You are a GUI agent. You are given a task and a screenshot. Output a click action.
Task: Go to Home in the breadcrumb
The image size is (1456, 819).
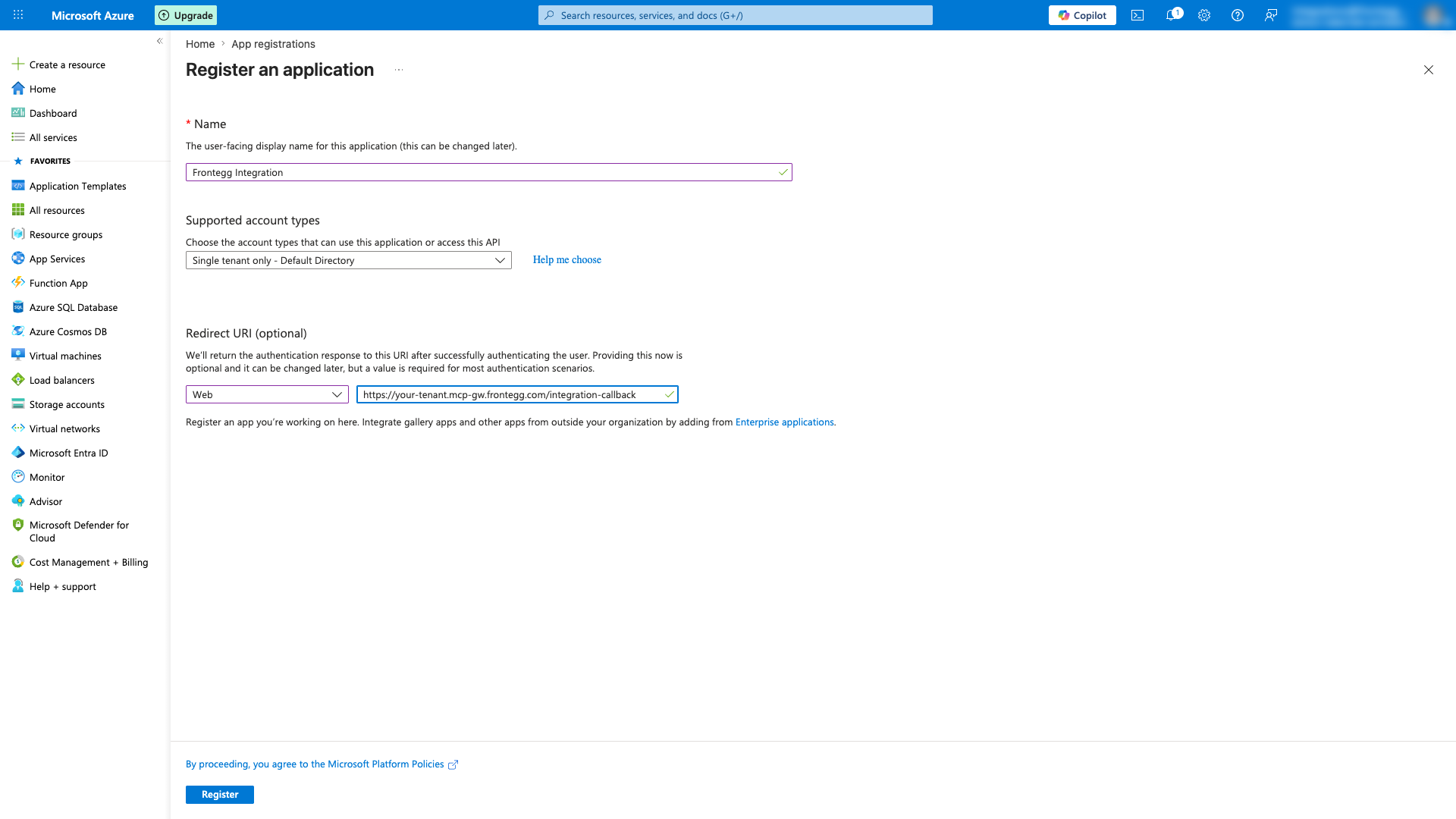[x=200, y=44]
